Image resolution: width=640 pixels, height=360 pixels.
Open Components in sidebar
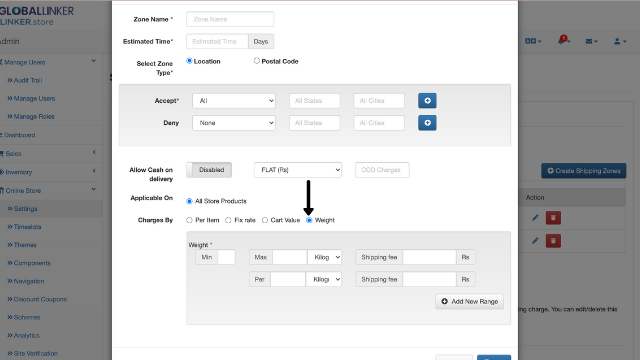pyautogui.click(x=29, y=263)
